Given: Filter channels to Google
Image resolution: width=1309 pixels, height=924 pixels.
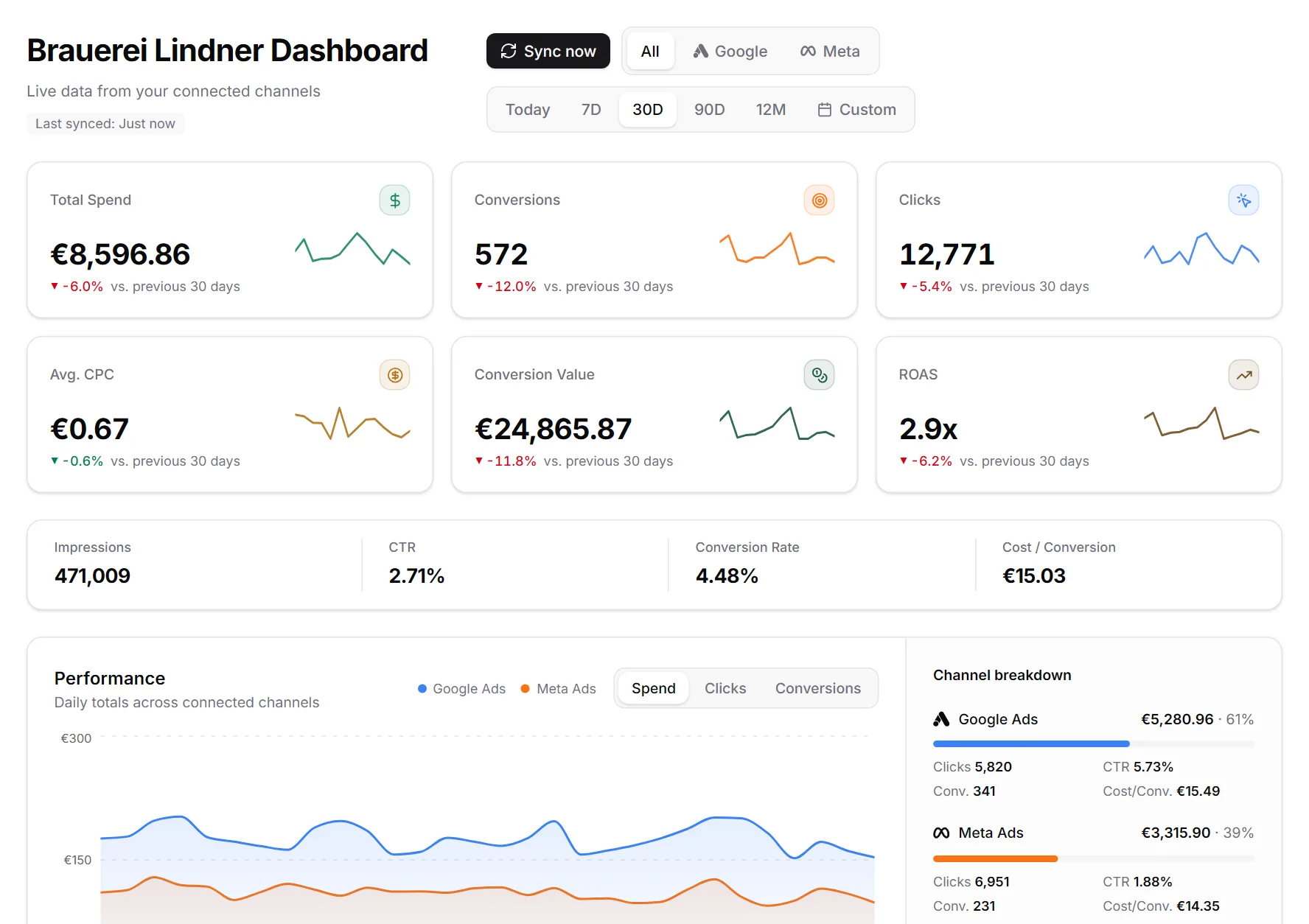Looking at the screenshot, I should point(730,52).
